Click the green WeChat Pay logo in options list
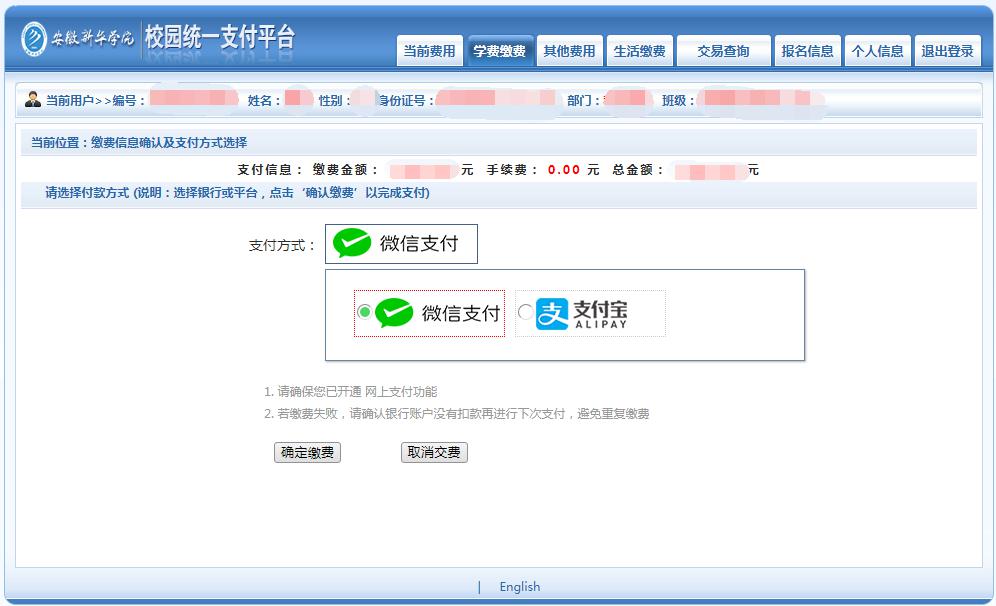The height and width of the screenshot is (606, 996). coord(394,313)
